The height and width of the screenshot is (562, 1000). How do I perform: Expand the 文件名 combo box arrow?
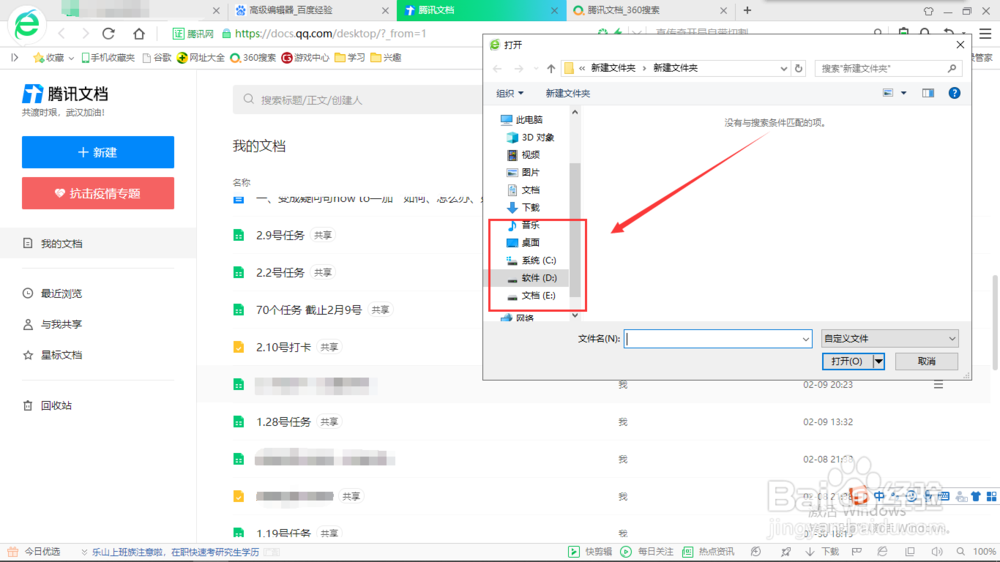click(x=805, y=339)
